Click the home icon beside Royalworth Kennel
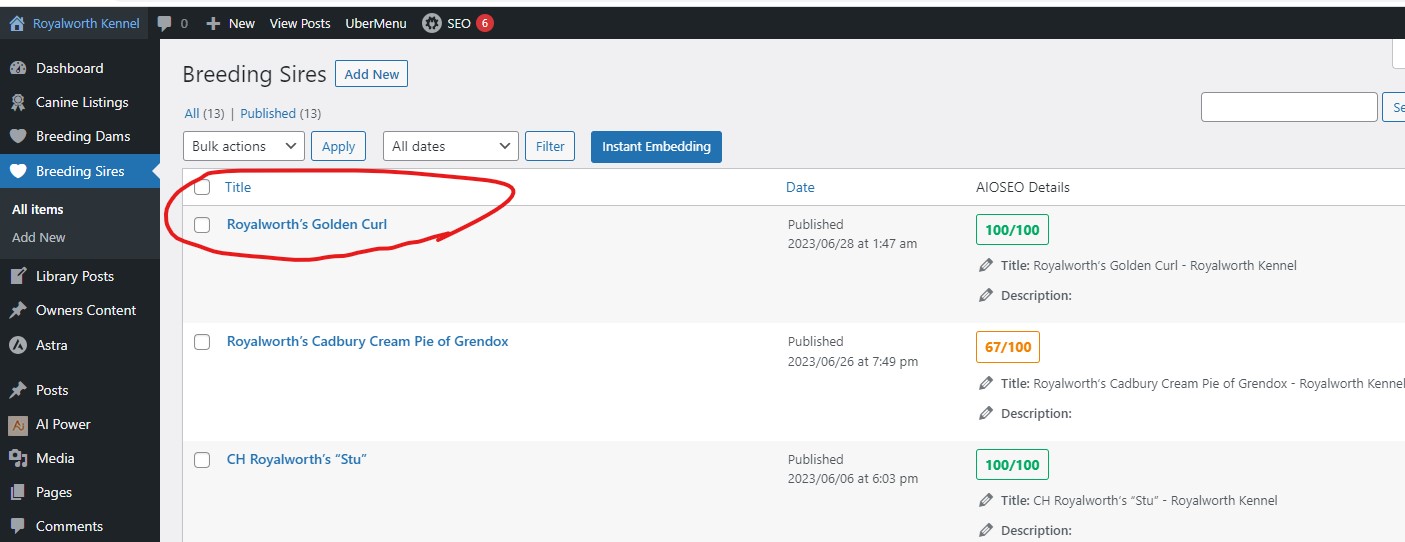The height and width of the screenshot is (542, 1405). coord(17,23)
